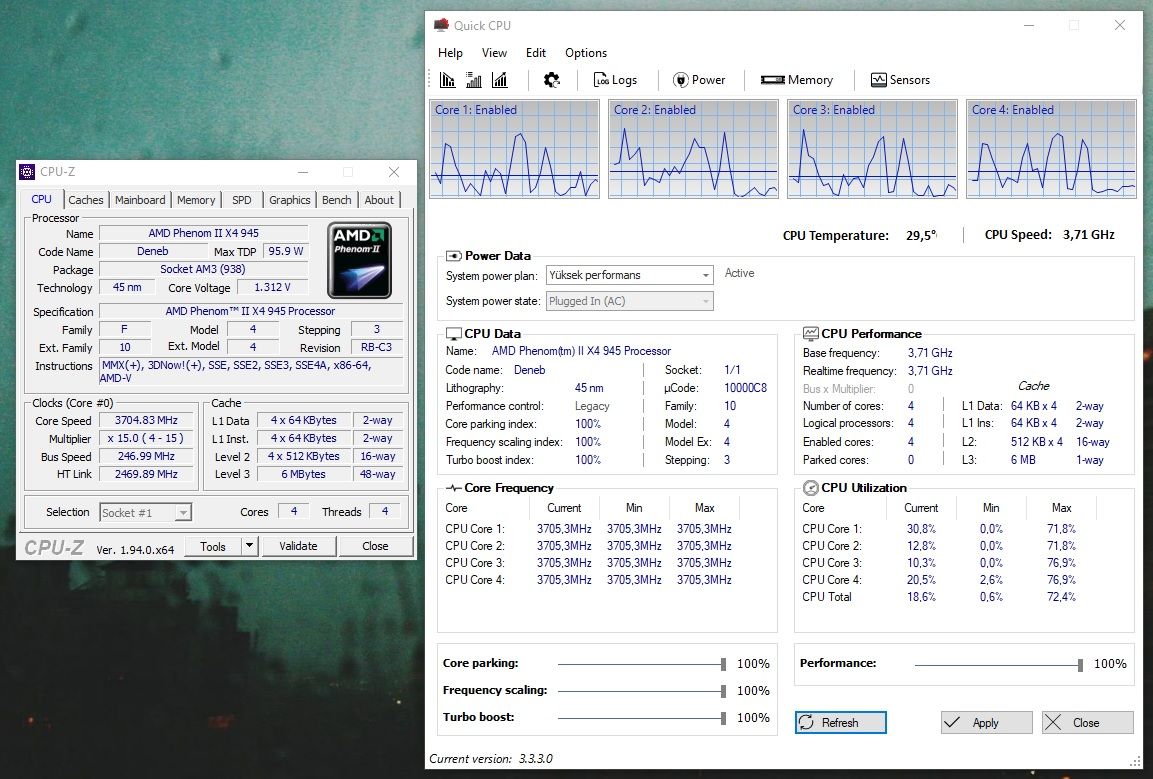
Task: Open Power from the Quick CPU toolbar
Action: coord(699,79)
